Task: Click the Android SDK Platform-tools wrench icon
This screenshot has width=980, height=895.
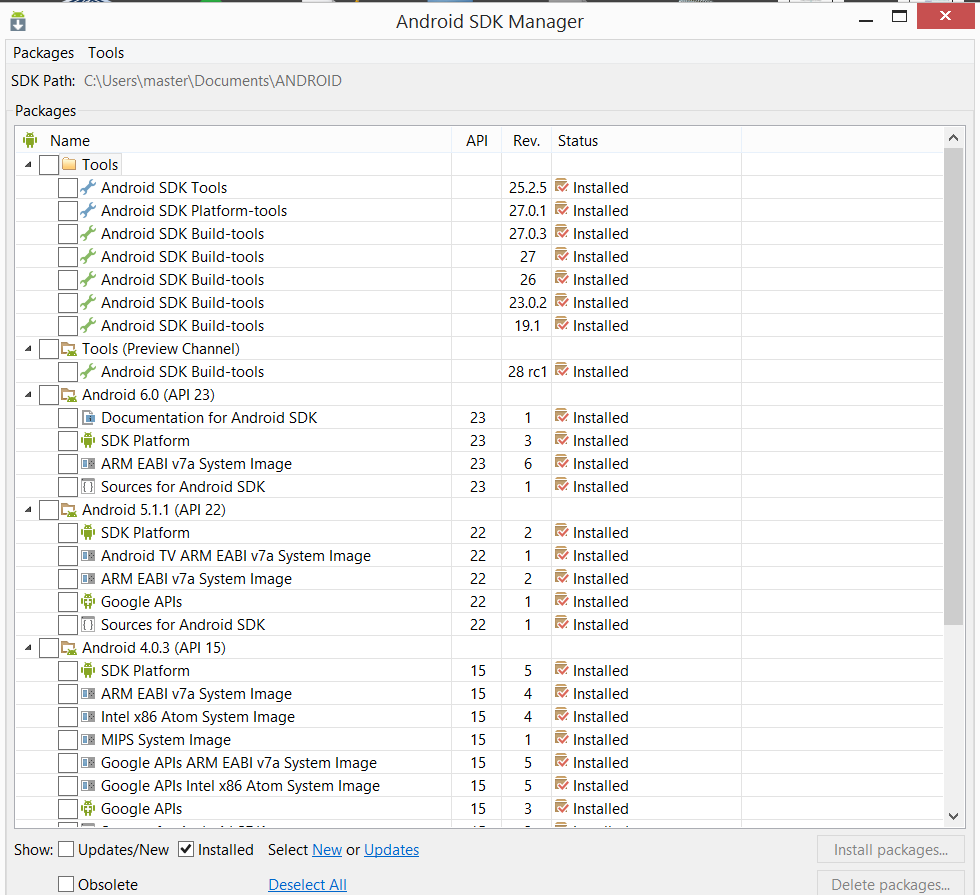Action: click(88, 210)
